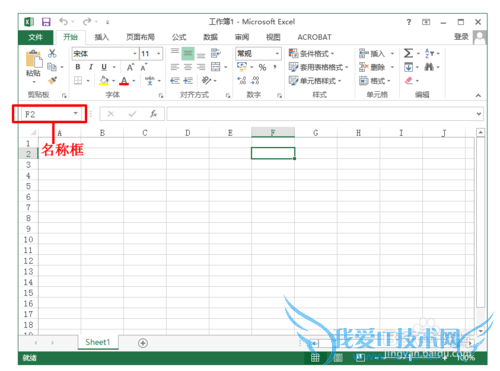Toggle the highlighted Middle Align icon
Screen dimensions: 500x371
[188, 54]
